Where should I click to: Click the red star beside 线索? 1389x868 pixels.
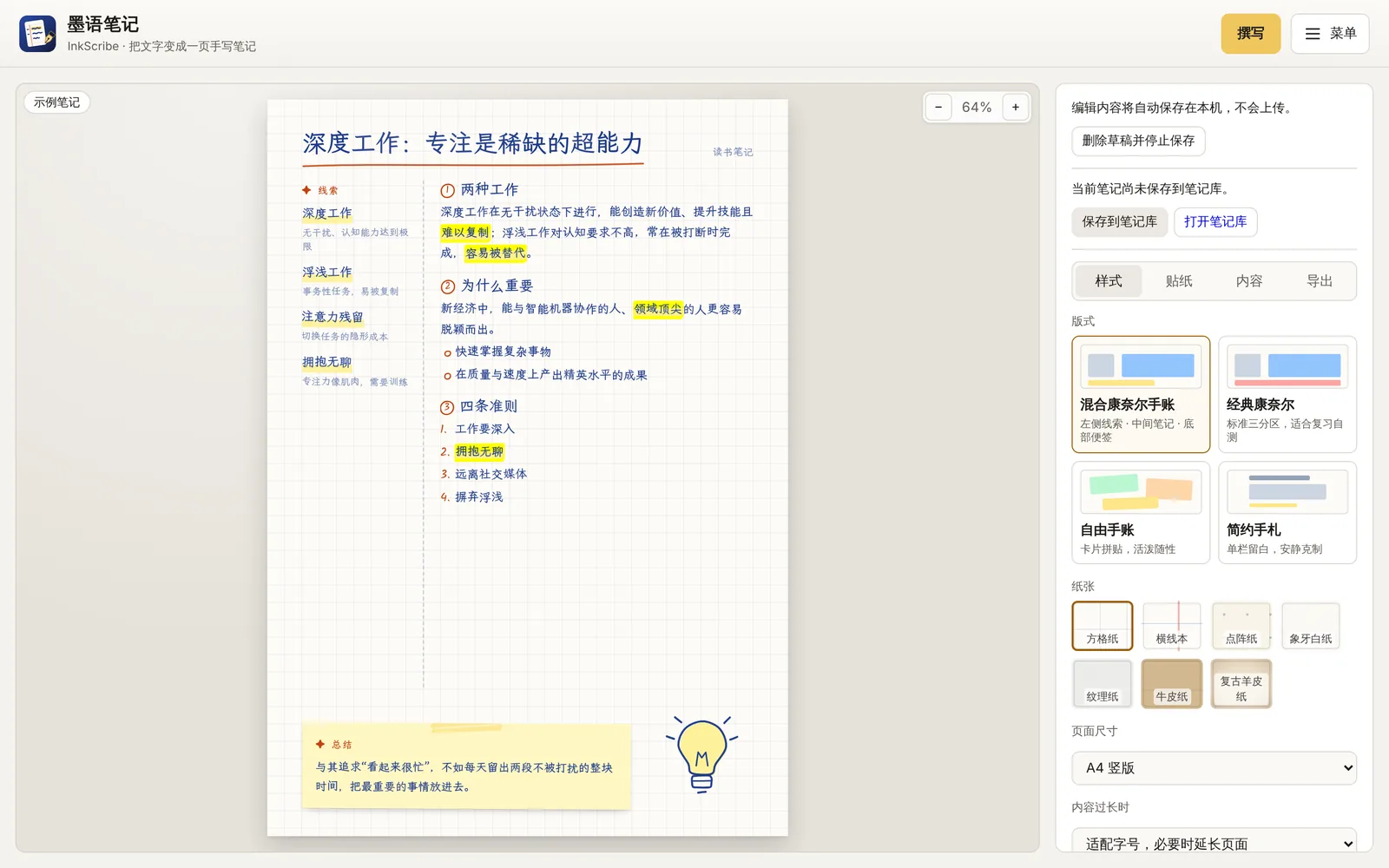[x=306, y=190]
